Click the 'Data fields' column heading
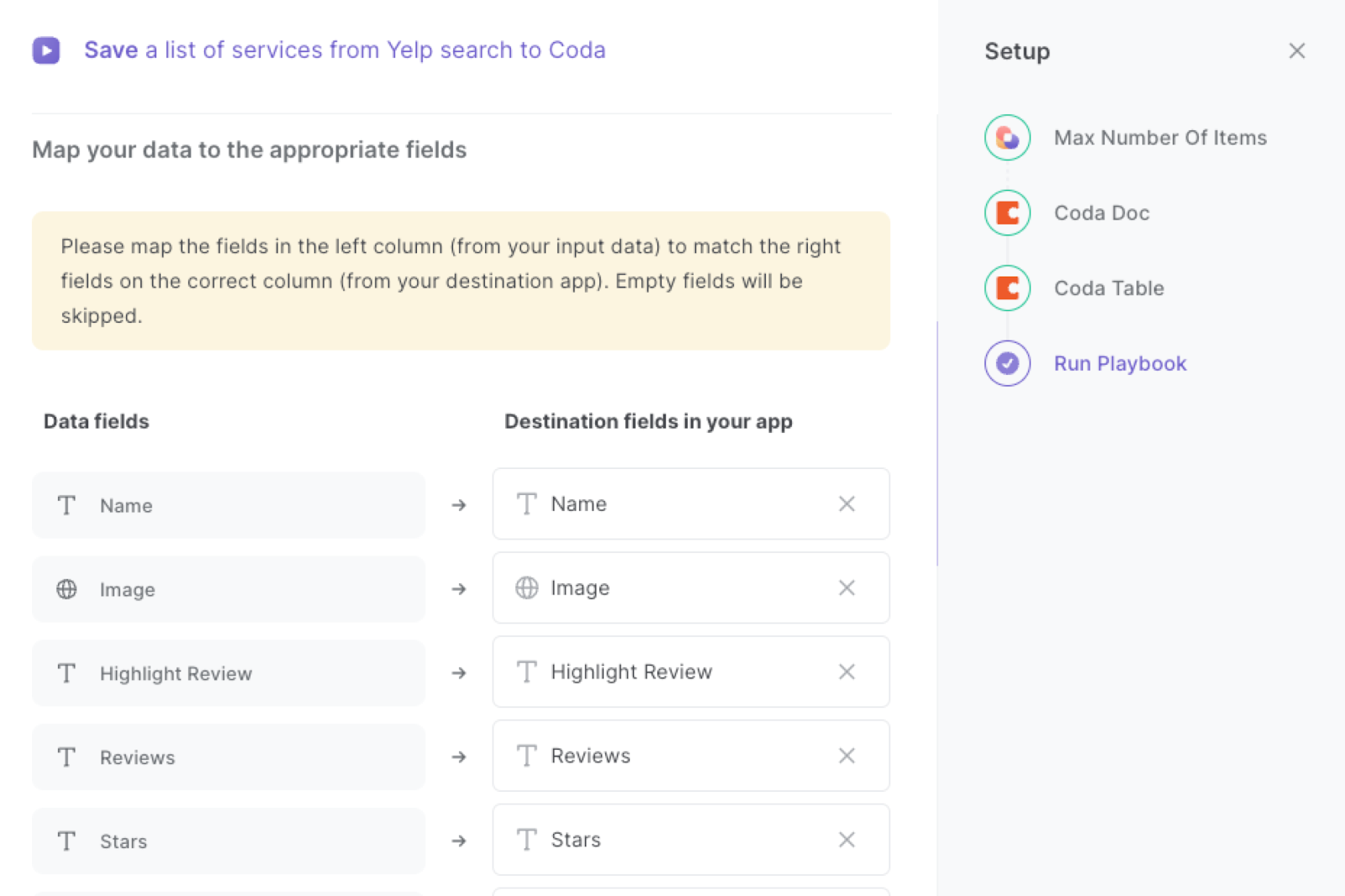The width and height of the screenshot is (1345, 896). [97, 421]
